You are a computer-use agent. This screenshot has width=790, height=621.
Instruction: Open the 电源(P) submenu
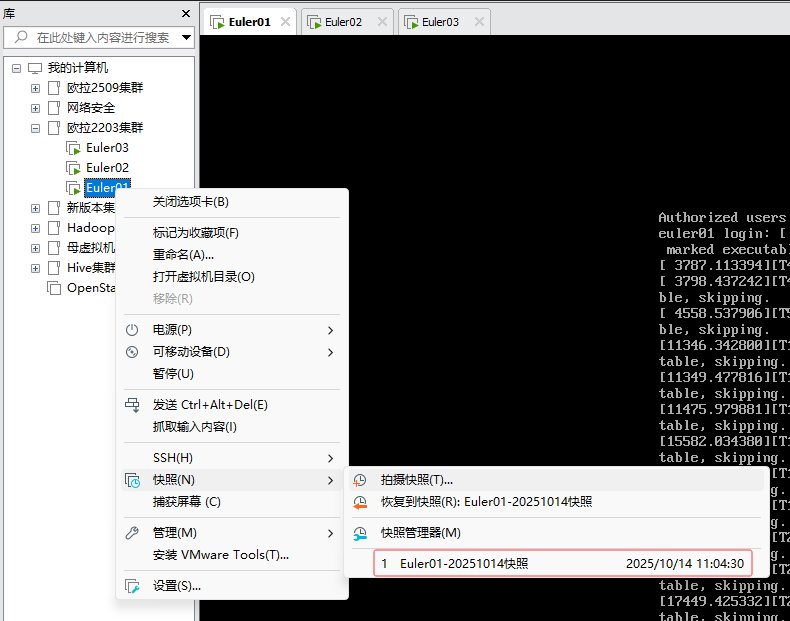tap(232, 330)
